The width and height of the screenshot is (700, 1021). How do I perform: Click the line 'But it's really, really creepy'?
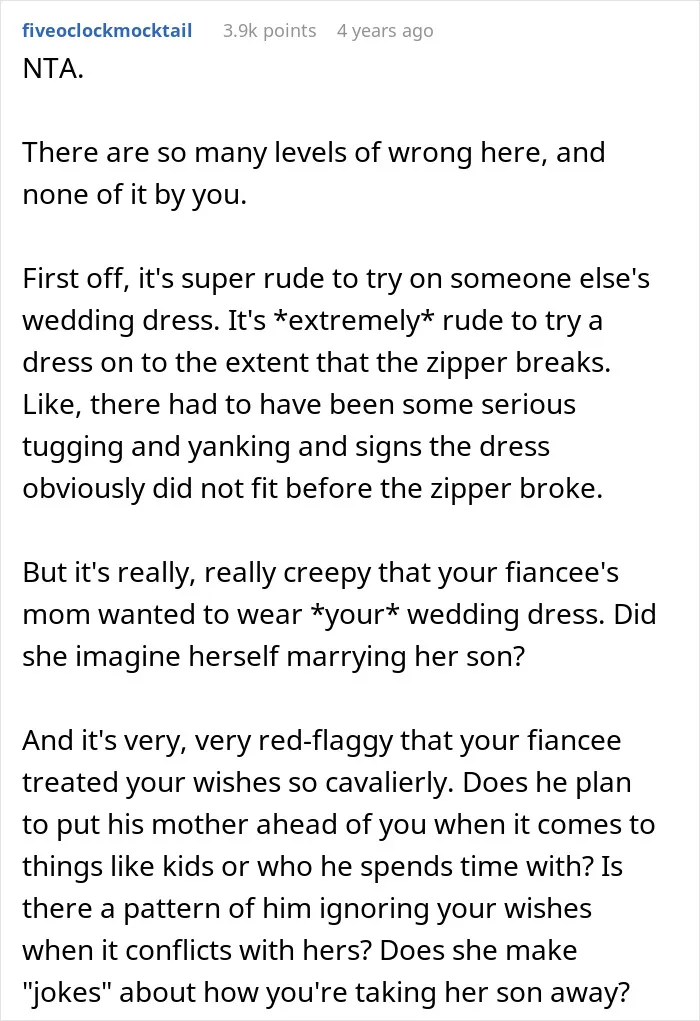pyautogui.click(x=320, y=572)
